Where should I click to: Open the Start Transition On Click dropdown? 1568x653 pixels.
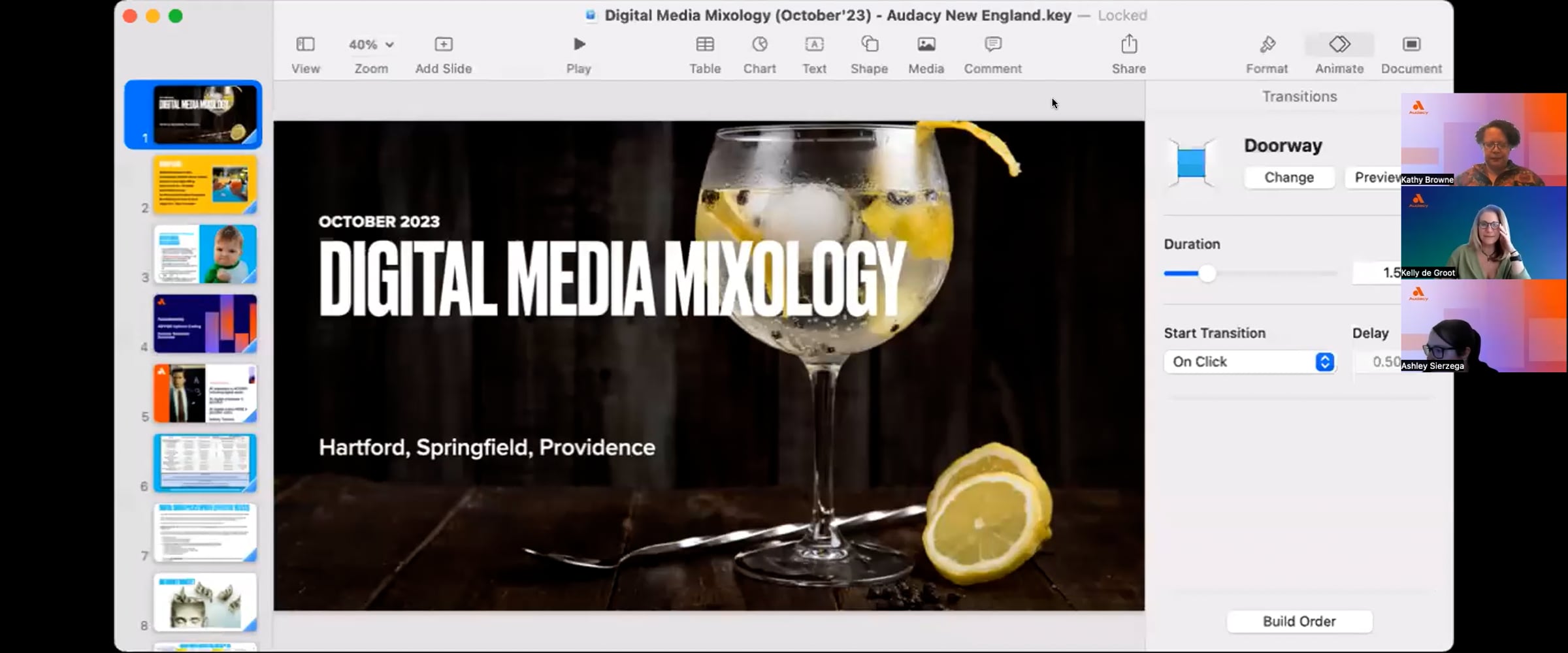coord(1249,362)
